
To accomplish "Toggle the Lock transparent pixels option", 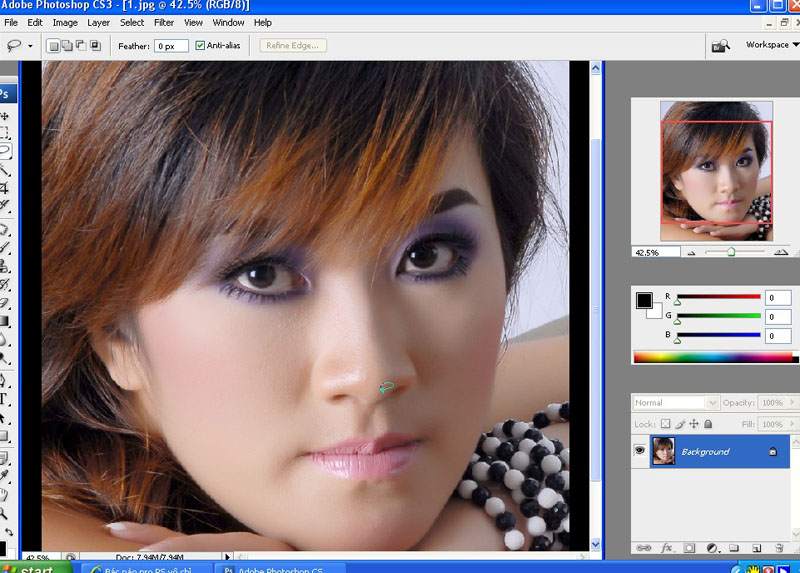I will pos(666,425).
